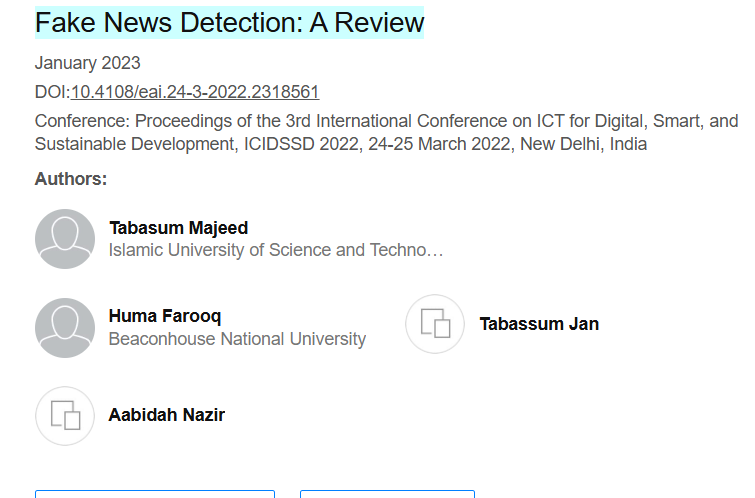Click the placeholder icon beside Aabidah Nazir
The height and width of the screenshot is (498, 755).
click(65, 415)
